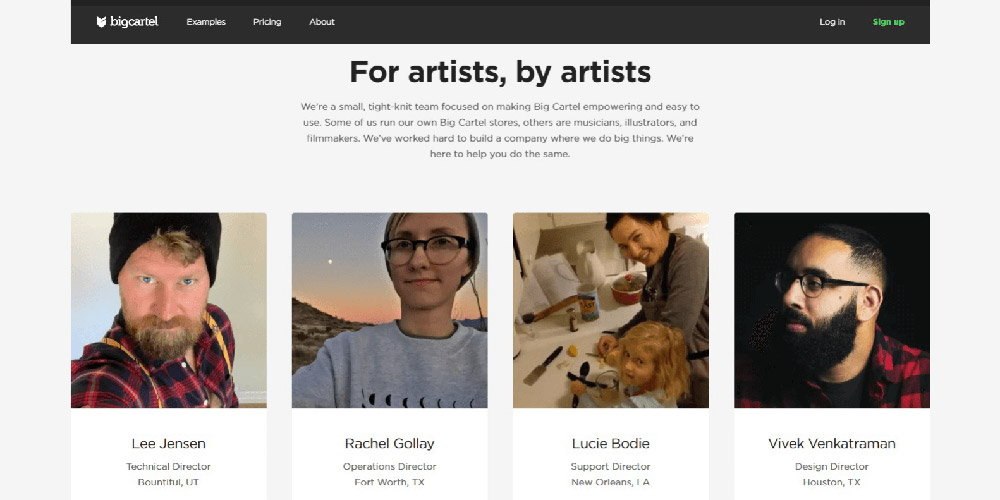The image size is (1000, 500).
Task: Click the Operations Director title text
Action: coord(390,467)
